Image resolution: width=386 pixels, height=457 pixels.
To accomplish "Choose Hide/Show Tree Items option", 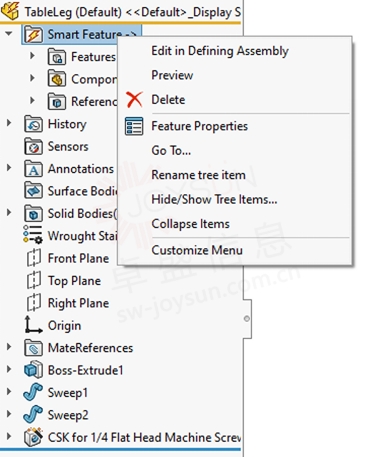I will (x=214, y=199).
